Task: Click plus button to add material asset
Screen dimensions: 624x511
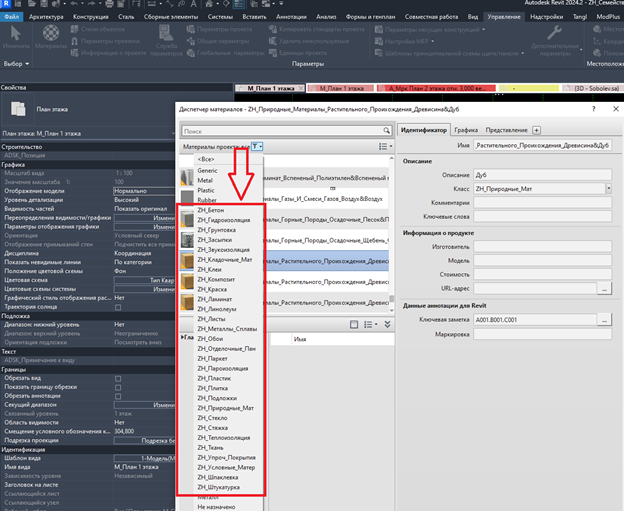Action: pyautogui.click(x=536, y=130)
